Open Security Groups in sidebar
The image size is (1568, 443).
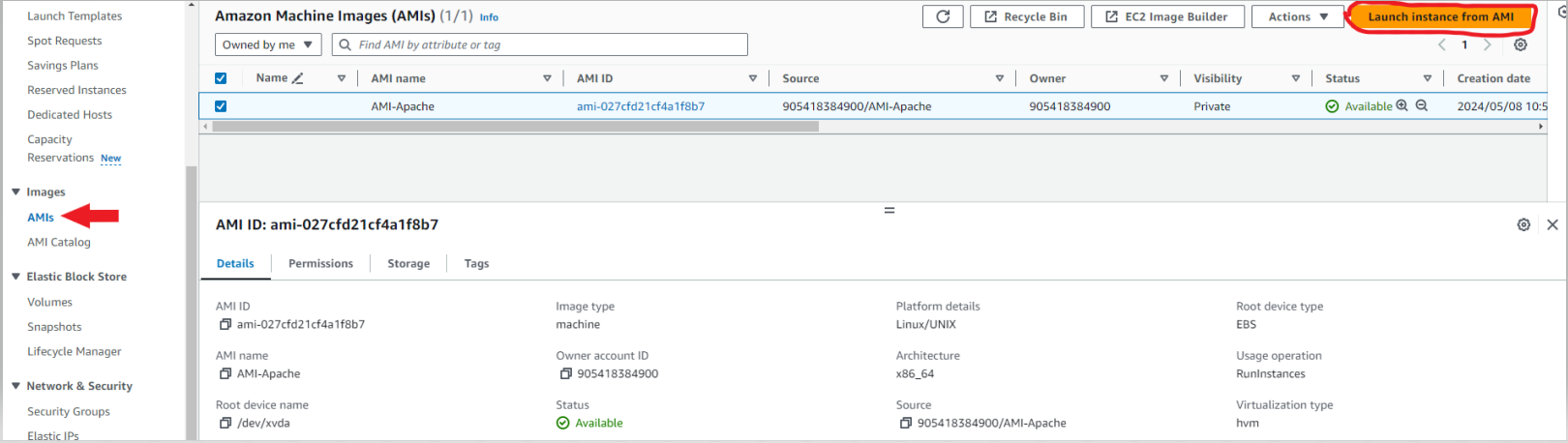click(69, 411)
